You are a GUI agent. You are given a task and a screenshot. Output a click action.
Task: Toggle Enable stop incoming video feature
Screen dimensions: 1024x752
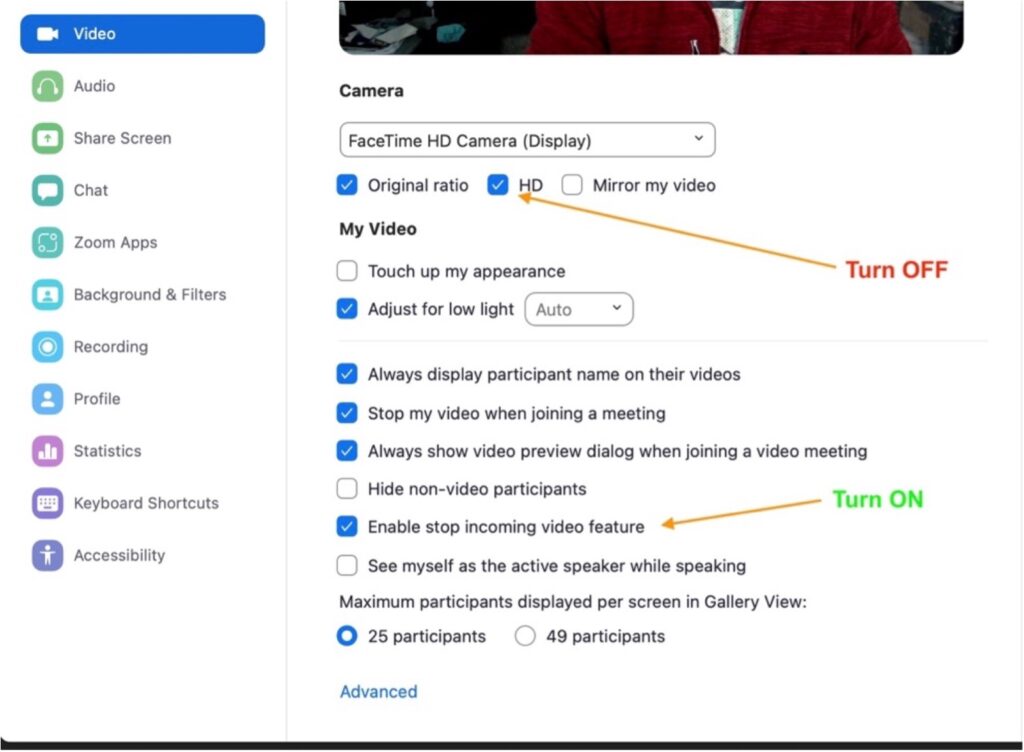tap(347, 526)
